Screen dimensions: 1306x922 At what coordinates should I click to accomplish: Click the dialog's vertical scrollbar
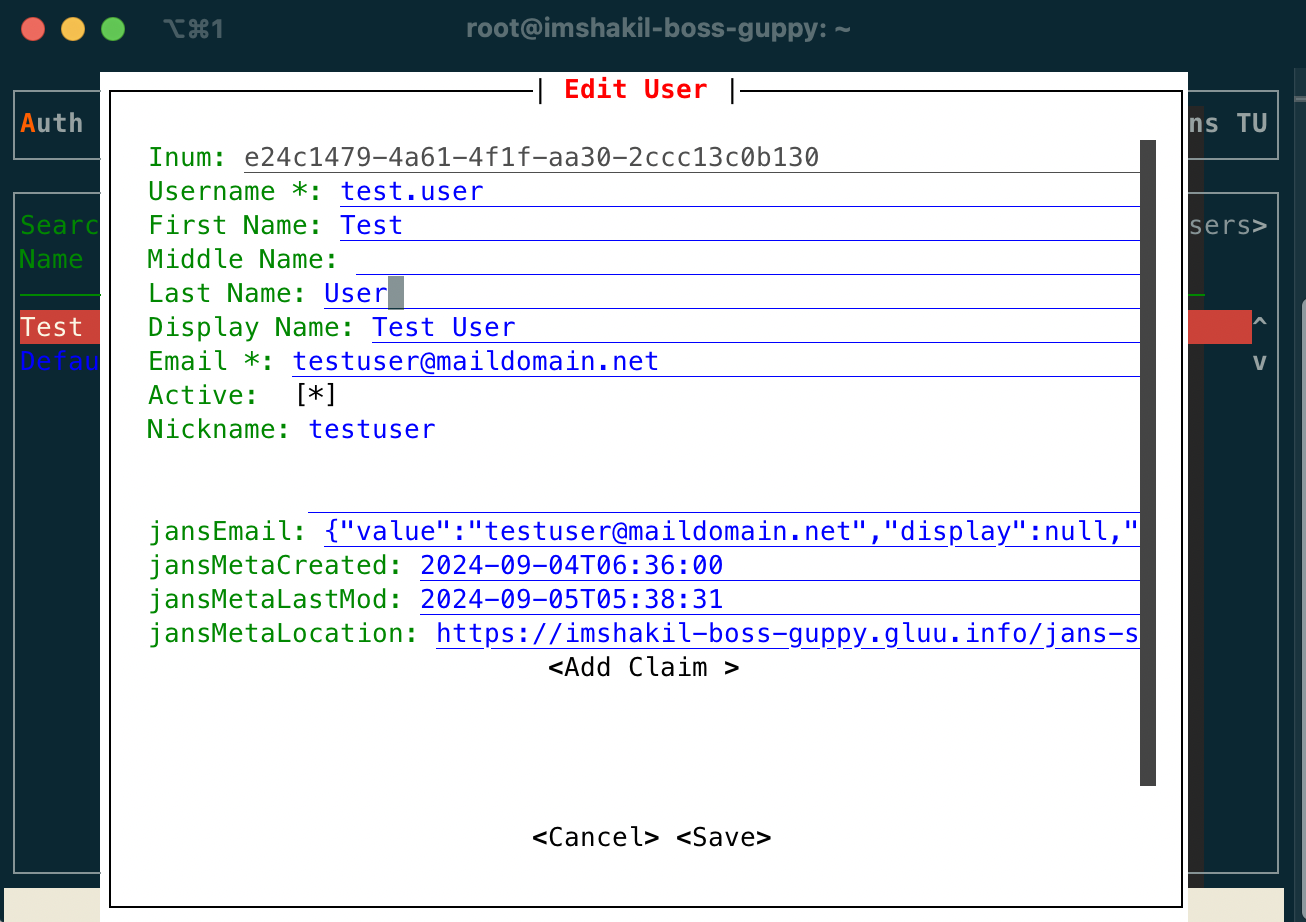pyautogui.click(x=1148, y=462)
